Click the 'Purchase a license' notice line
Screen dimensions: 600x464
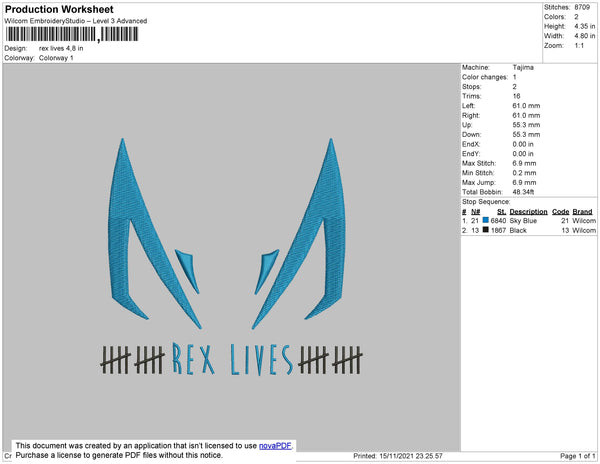tap(119, 455)
